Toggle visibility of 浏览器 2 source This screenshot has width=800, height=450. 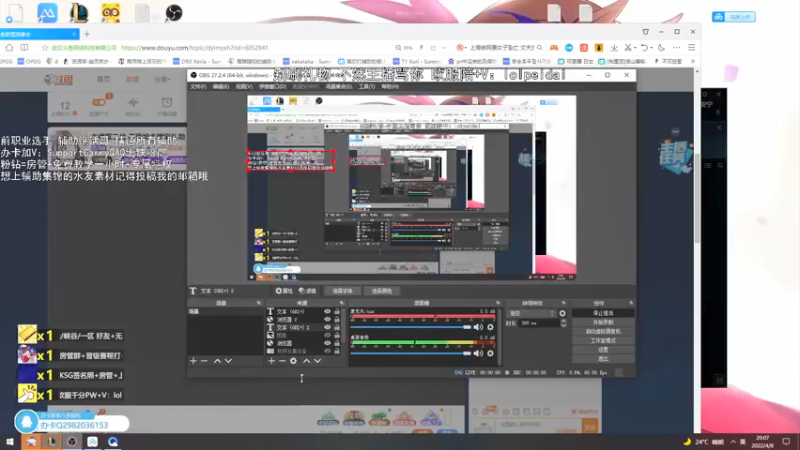pyautogui.click(x=327, y=319)
